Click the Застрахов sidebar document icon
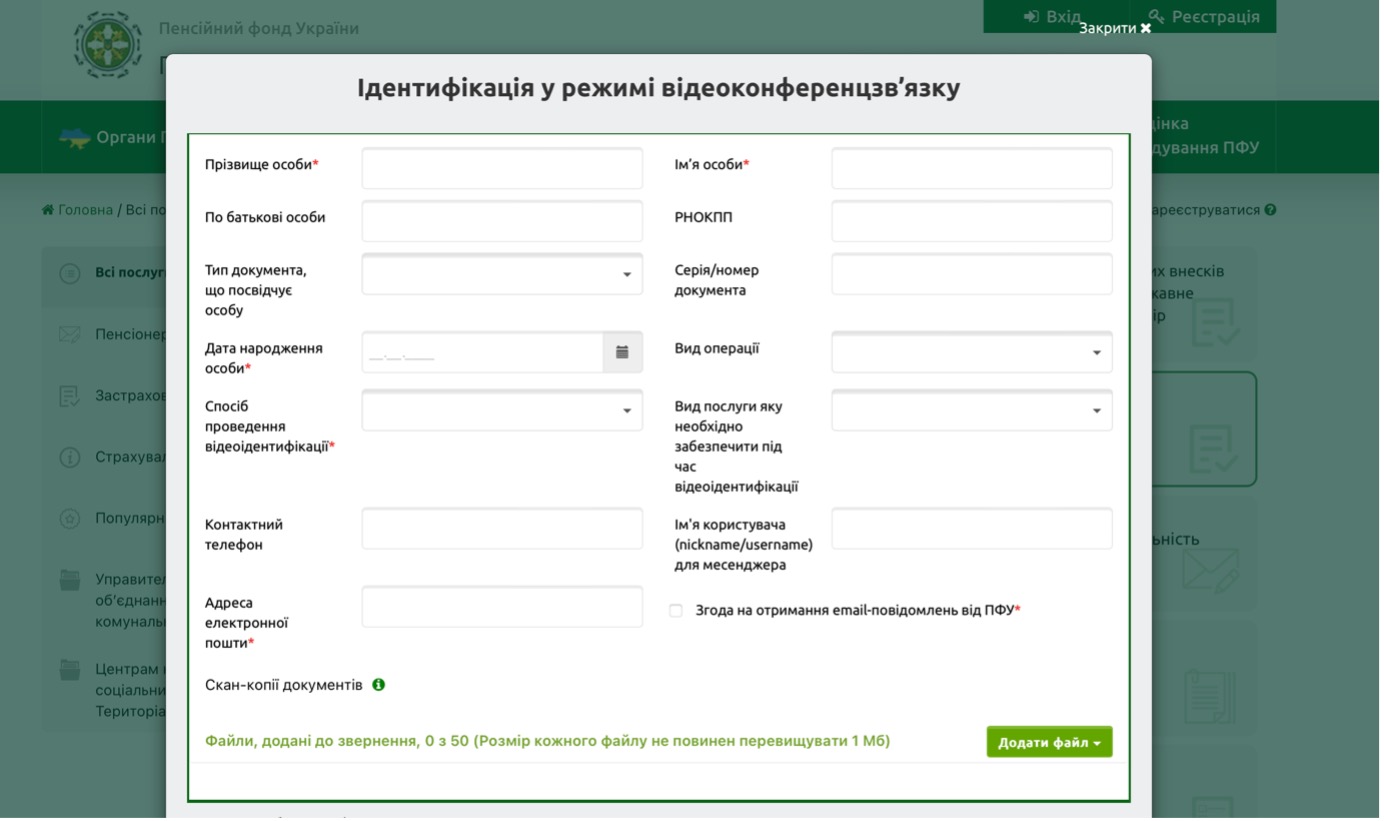The height and width of the screenshot is (821, 1384). [69, 397]
